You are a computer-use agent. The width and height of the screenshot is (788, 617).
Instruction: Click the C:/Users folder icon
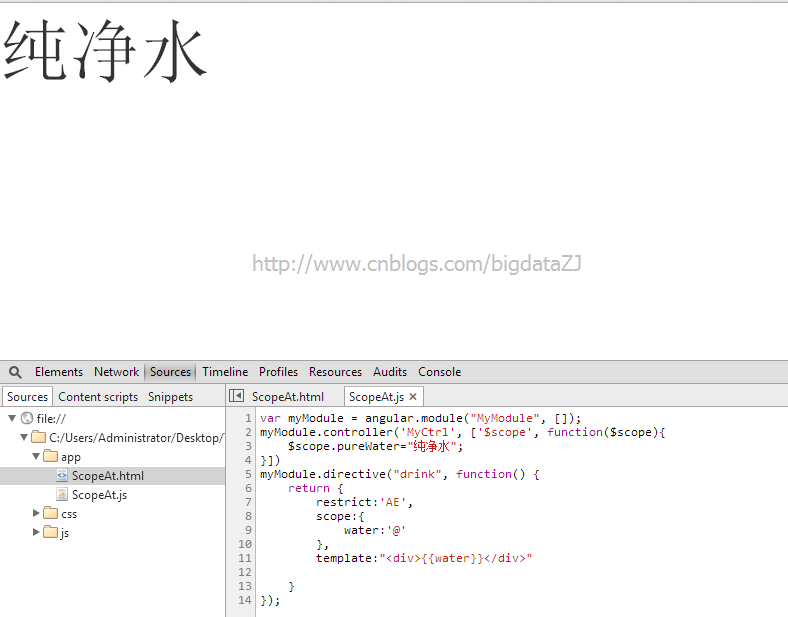click(x=39, y=437)
